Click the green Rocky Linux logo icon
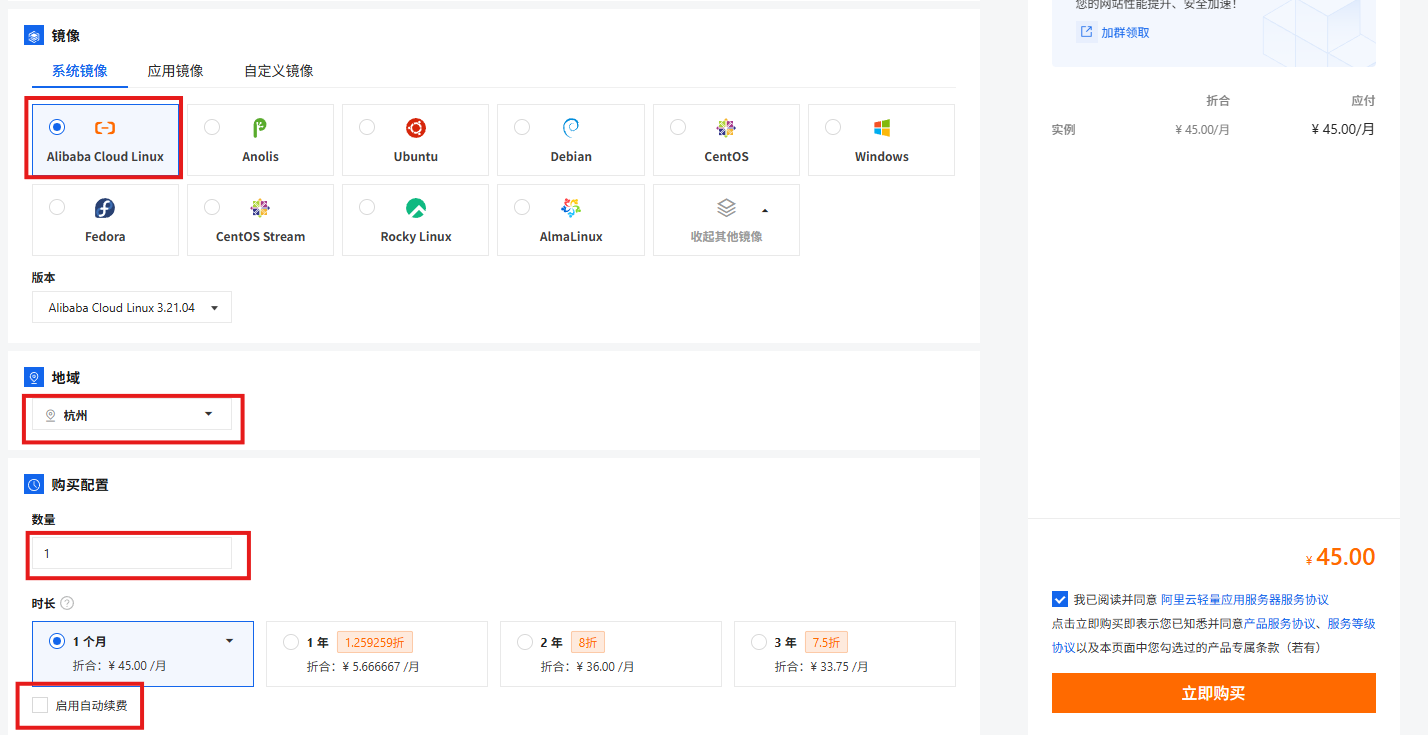 (416, 208)
